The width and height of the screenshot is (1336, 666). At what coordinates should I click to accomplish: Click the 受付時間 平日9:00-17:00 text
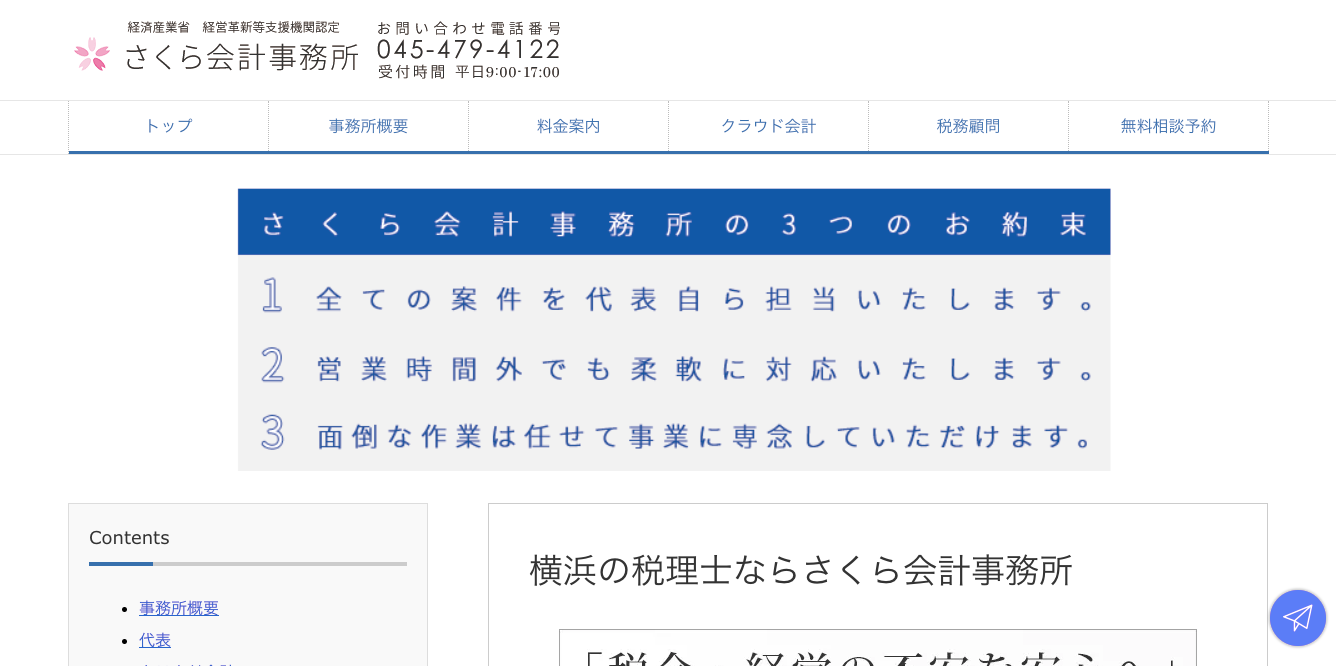tap(469, 72)
